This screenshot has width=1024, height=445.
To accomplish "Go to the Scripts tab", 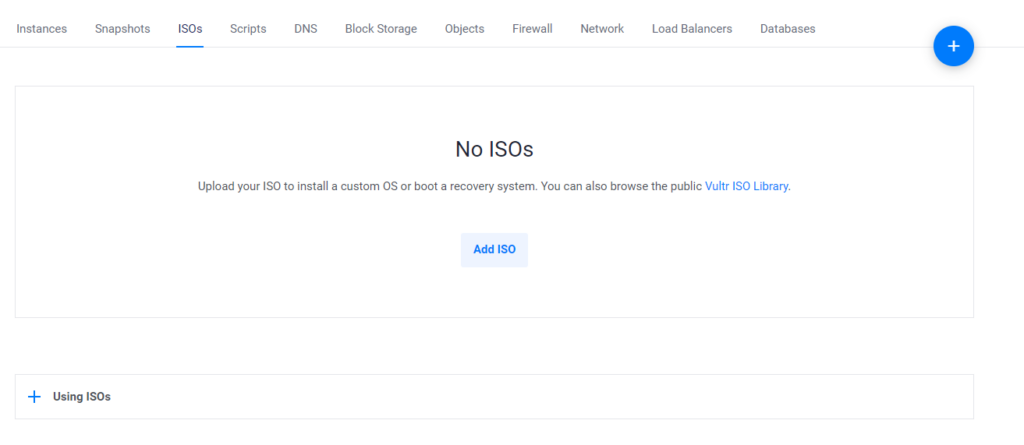I will (248, 29).
